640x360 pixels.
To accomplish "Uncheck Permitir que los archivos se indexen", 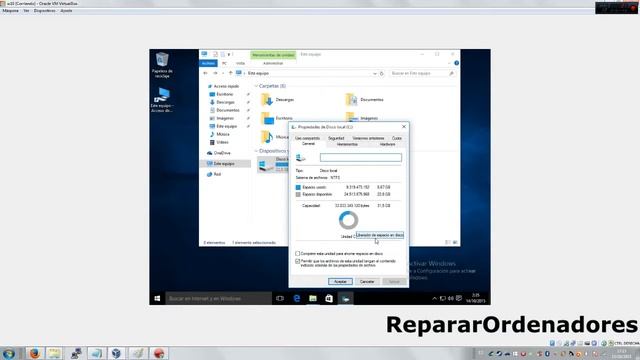I will (x=298, y=261).
